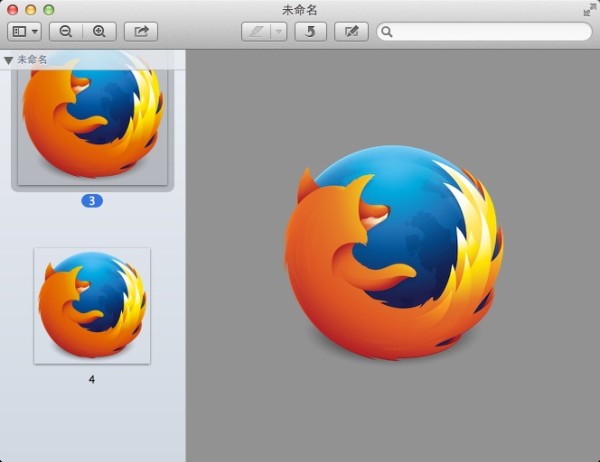Click the 未命名 window title text
The width and height of the screenshot is (600, 462).
(x=299, y=9)
